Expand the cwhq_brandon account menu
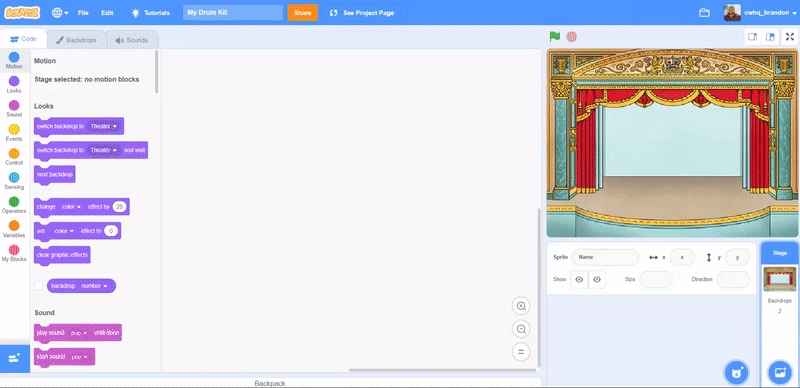This screenshot has height=388, width=800. (760, 13)
